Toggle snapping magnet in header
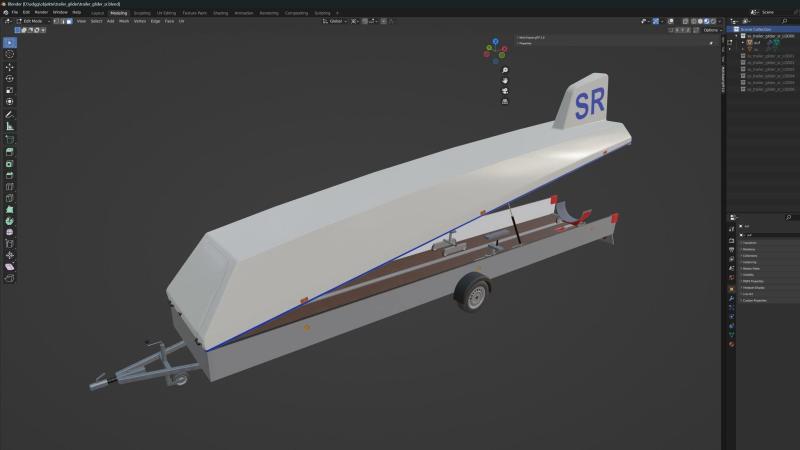 (x=365, y=21)
